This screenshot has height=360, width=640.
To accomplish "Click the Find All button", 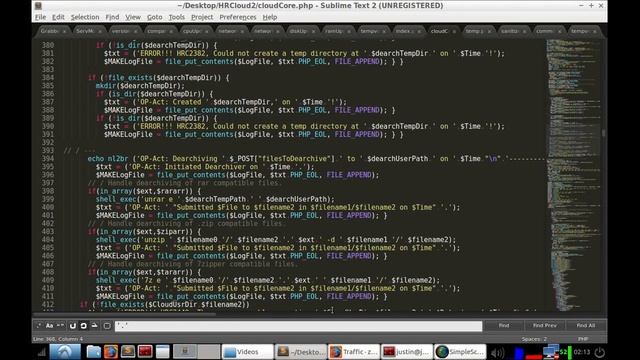I will click(x=585, y=326).
